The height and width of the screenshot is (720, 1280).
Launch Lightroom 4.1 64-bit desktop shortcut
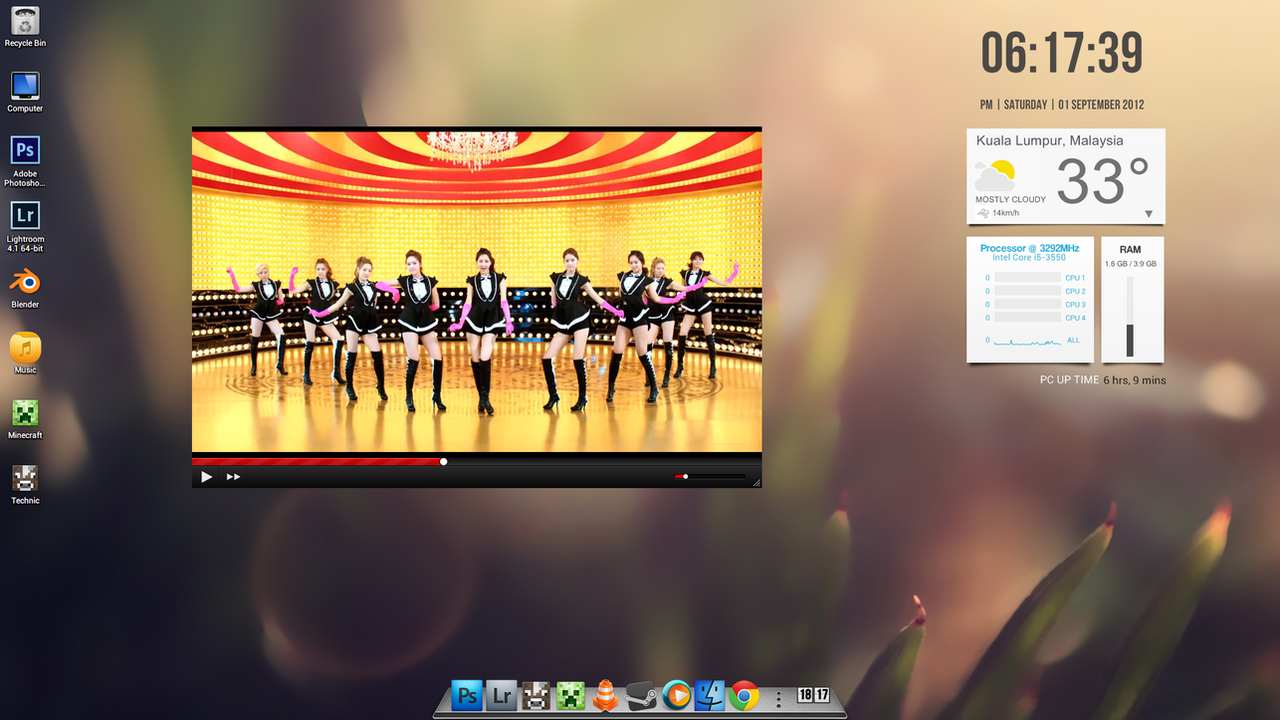[25, 227]
